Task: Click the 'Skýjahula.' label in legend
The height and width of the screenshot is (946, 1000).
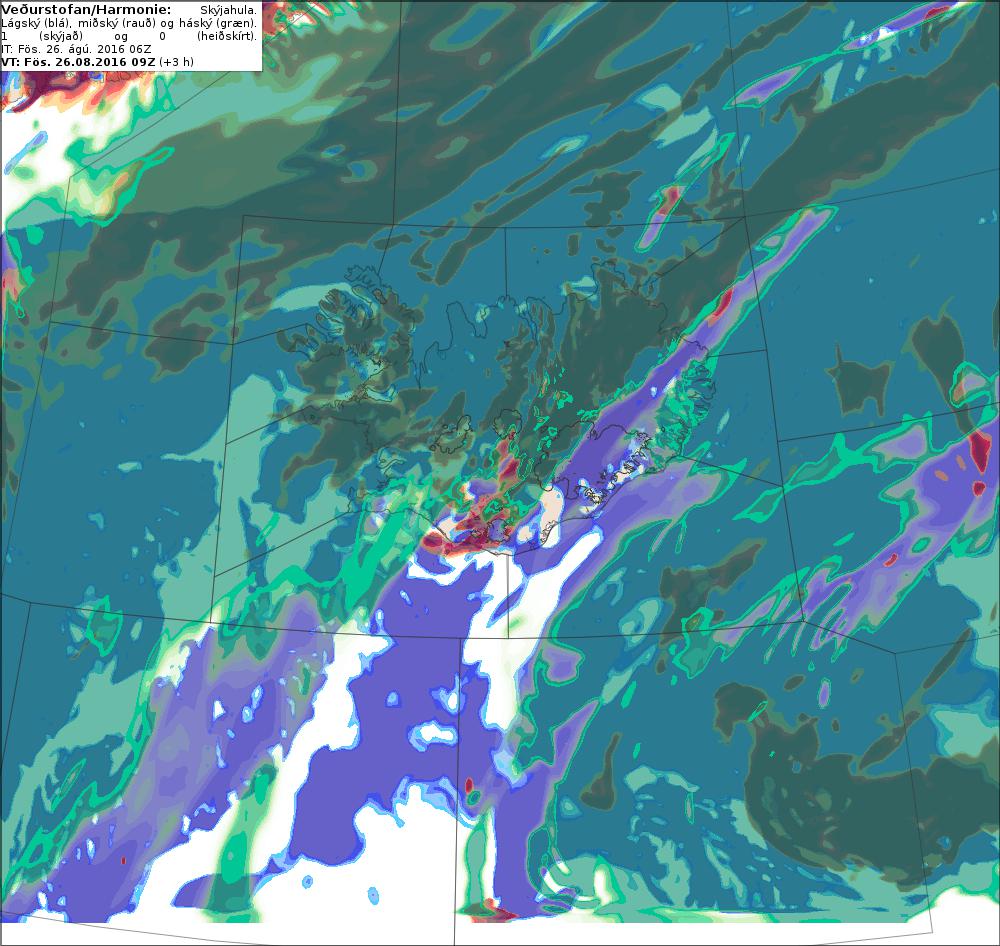Action: point(228,10)
